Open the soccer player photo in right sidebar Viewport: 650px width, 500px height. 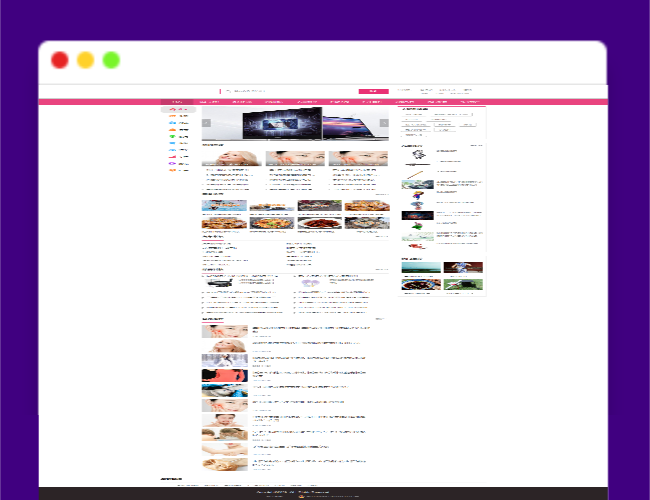click(463, 268)
